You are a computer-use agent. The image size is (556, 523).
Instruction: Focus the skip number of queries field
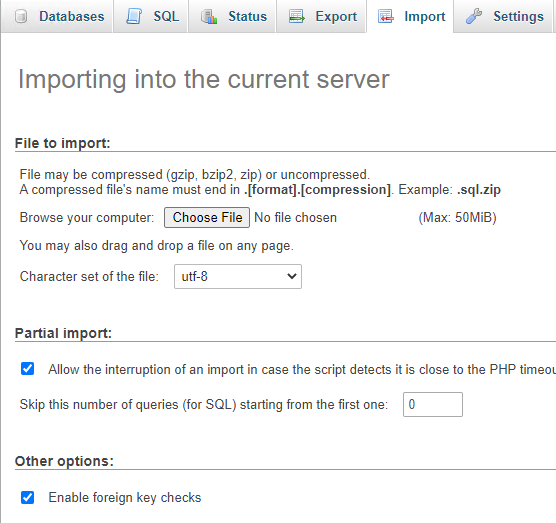click(x=433, y=404)
